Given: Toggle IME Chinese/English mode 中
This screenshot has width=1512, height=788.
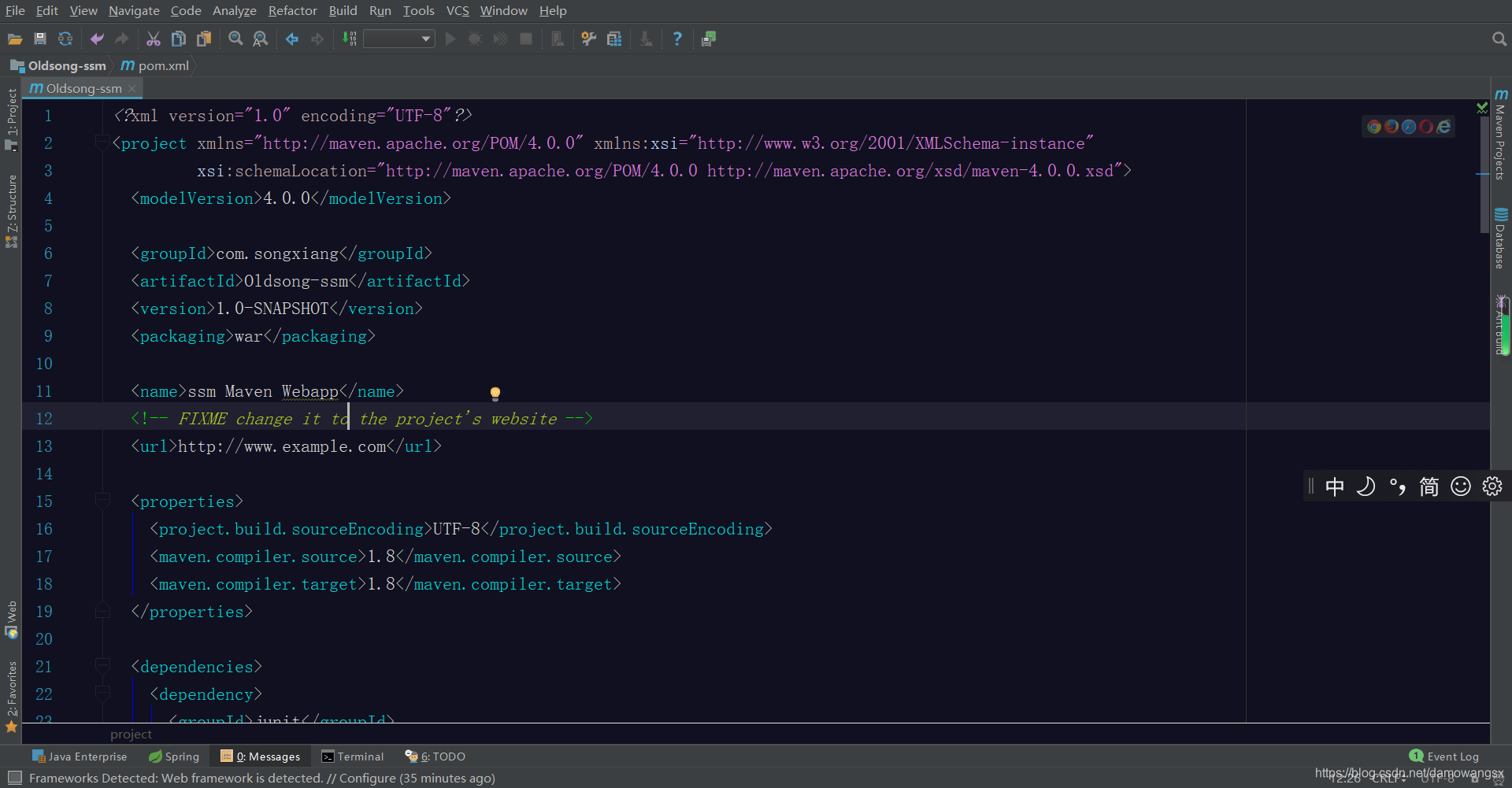Looking at the screenshot, I should click(x=1335, y=486).
